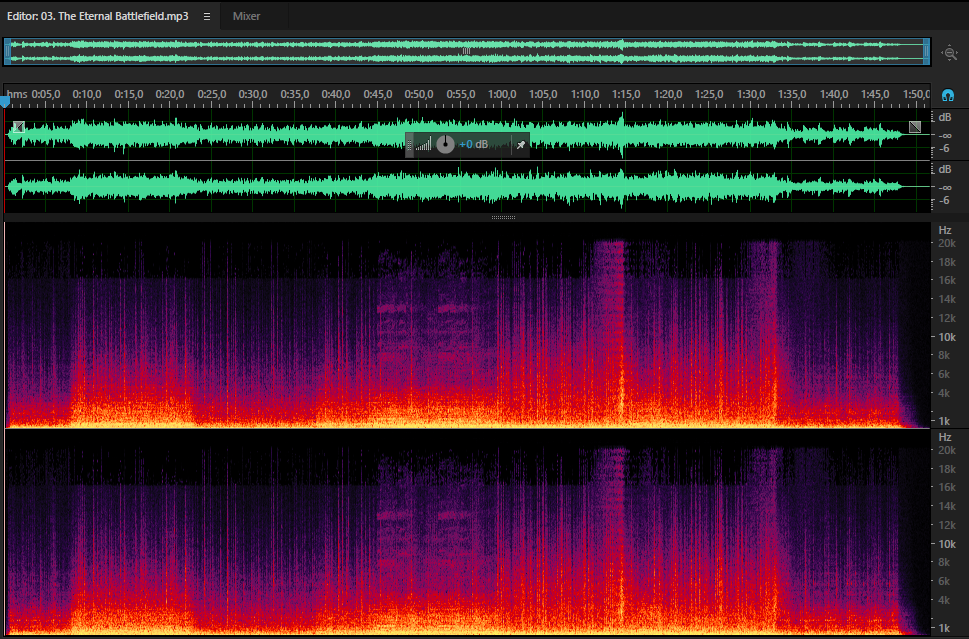
Task: Toggle the blue headphones icon beside the ruler
Action: [x=947, y=95]
